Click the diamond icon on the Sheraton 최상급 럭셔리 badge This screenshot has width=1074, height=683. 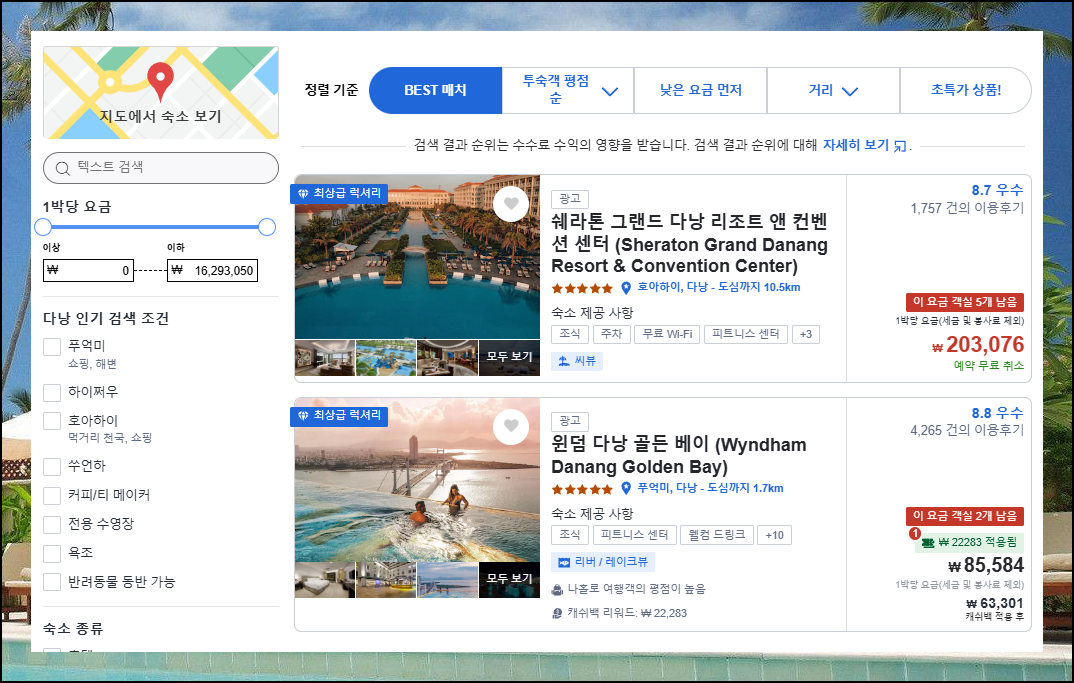click(303, 194)
